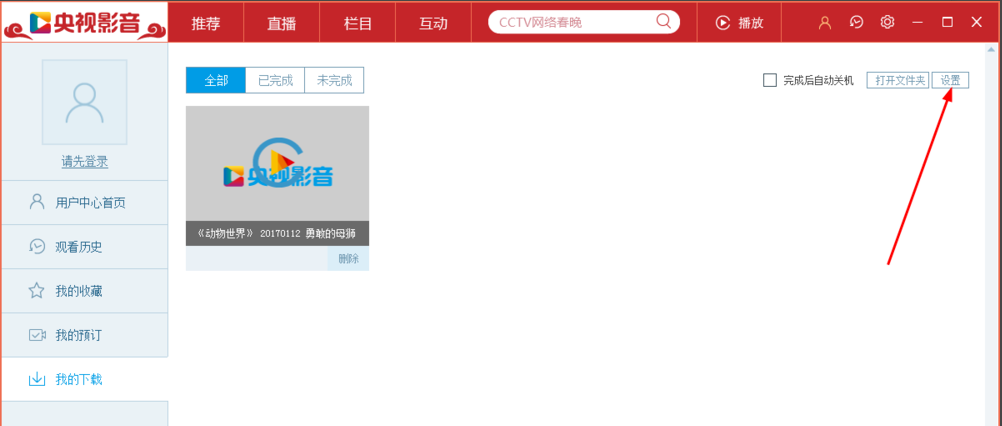This screenshot has width=1002, height=426.
Task: Switch to the 已完成 tab
Action: pos(275,80)
